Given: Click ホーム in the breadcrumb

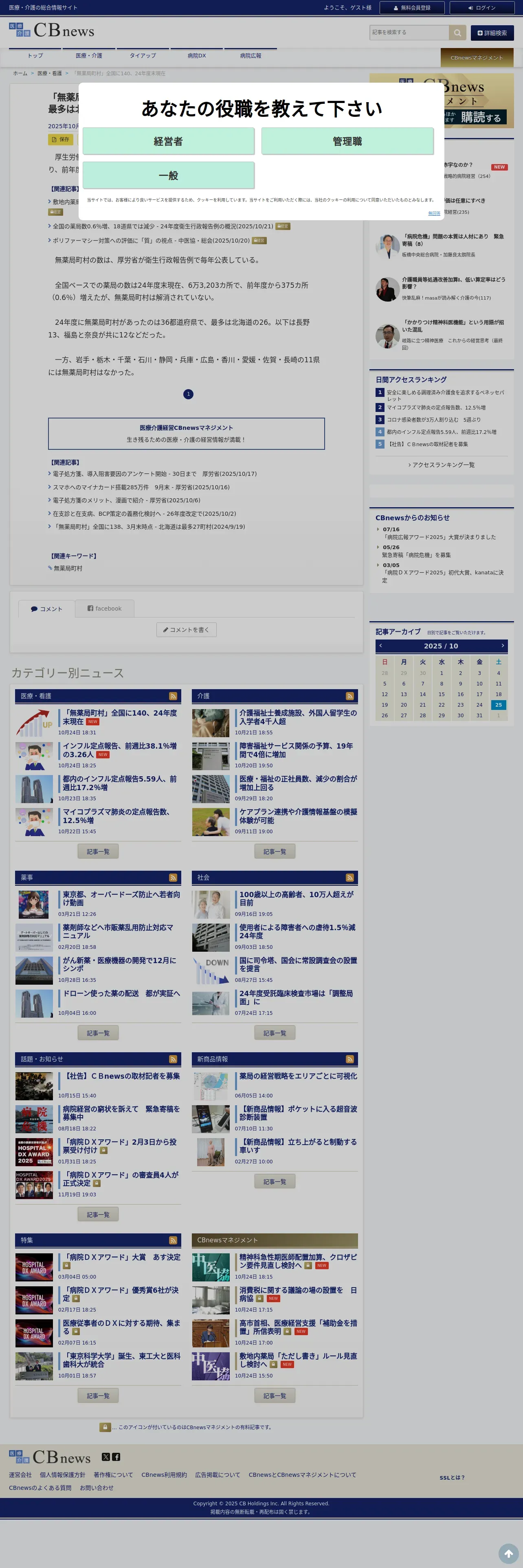Looking at the screenshot, I should point(20,73).
